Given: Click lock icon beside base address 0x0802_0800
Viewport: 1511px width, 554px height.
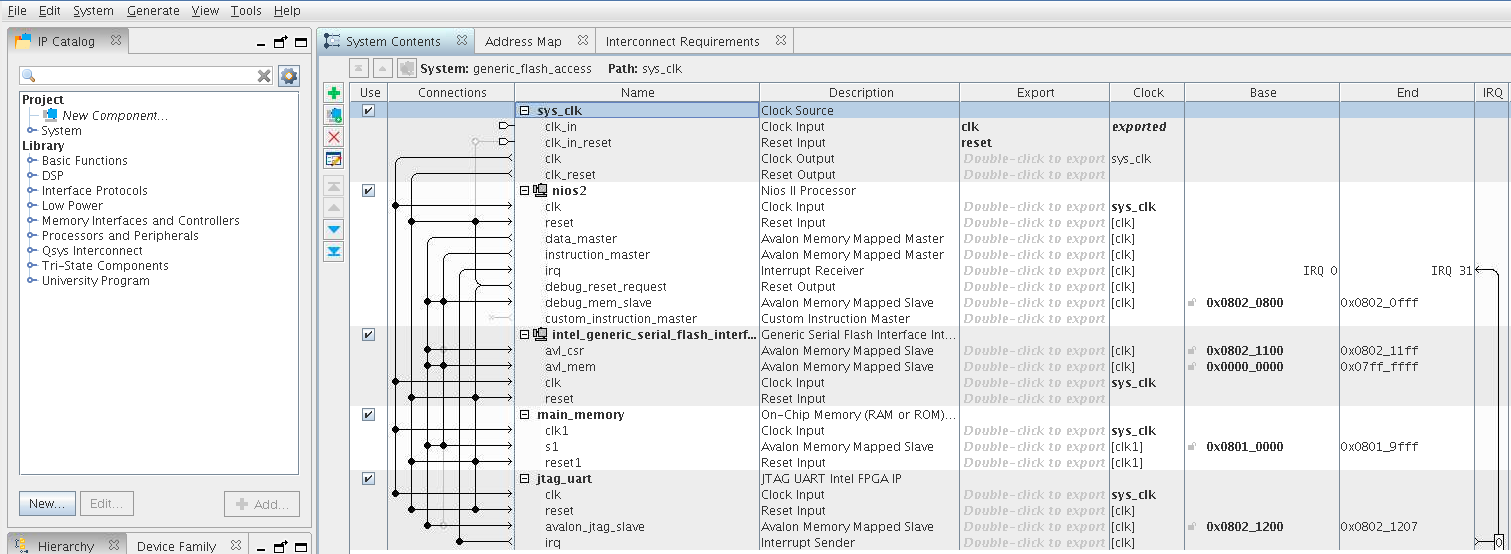Looking at the screenshot, I should 1192,303.
